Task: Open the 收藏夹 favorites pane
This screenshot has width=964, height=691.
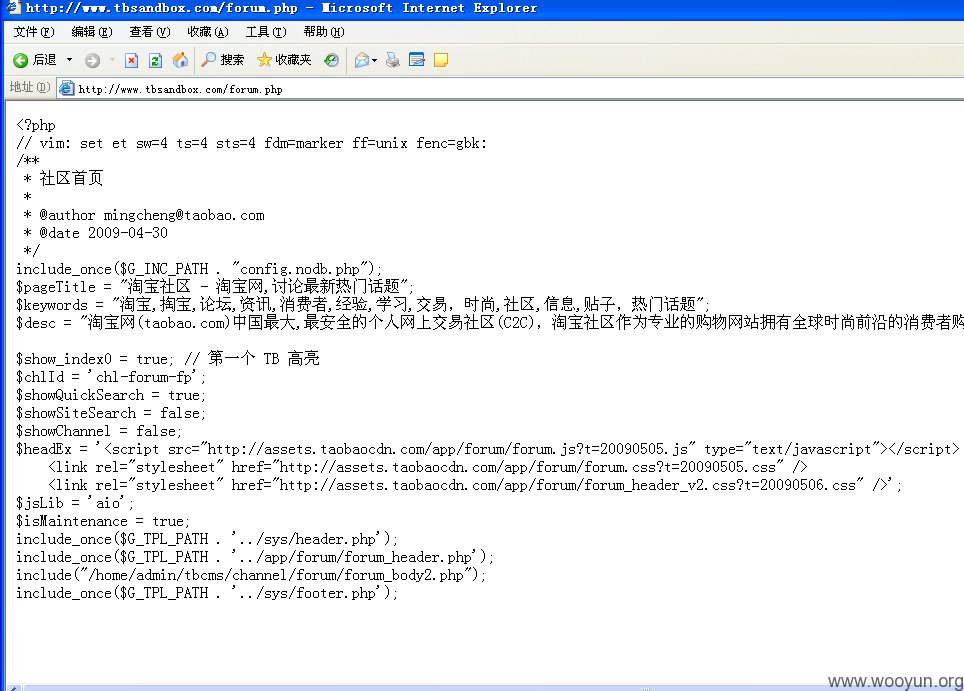Action: pos(284,60)
